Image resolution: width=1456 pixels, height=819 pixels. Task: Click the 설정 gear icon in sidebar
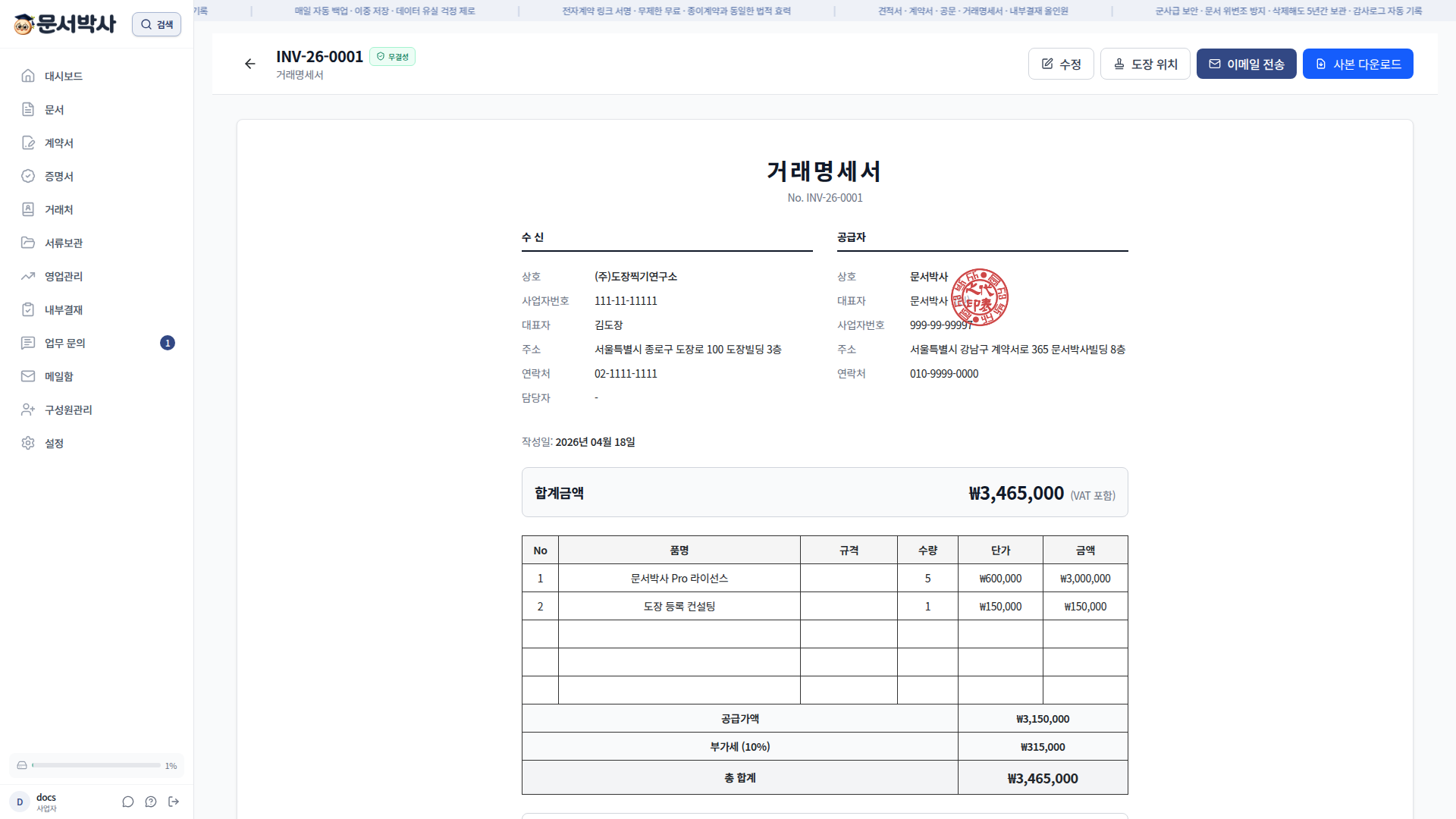coord(28,443)
